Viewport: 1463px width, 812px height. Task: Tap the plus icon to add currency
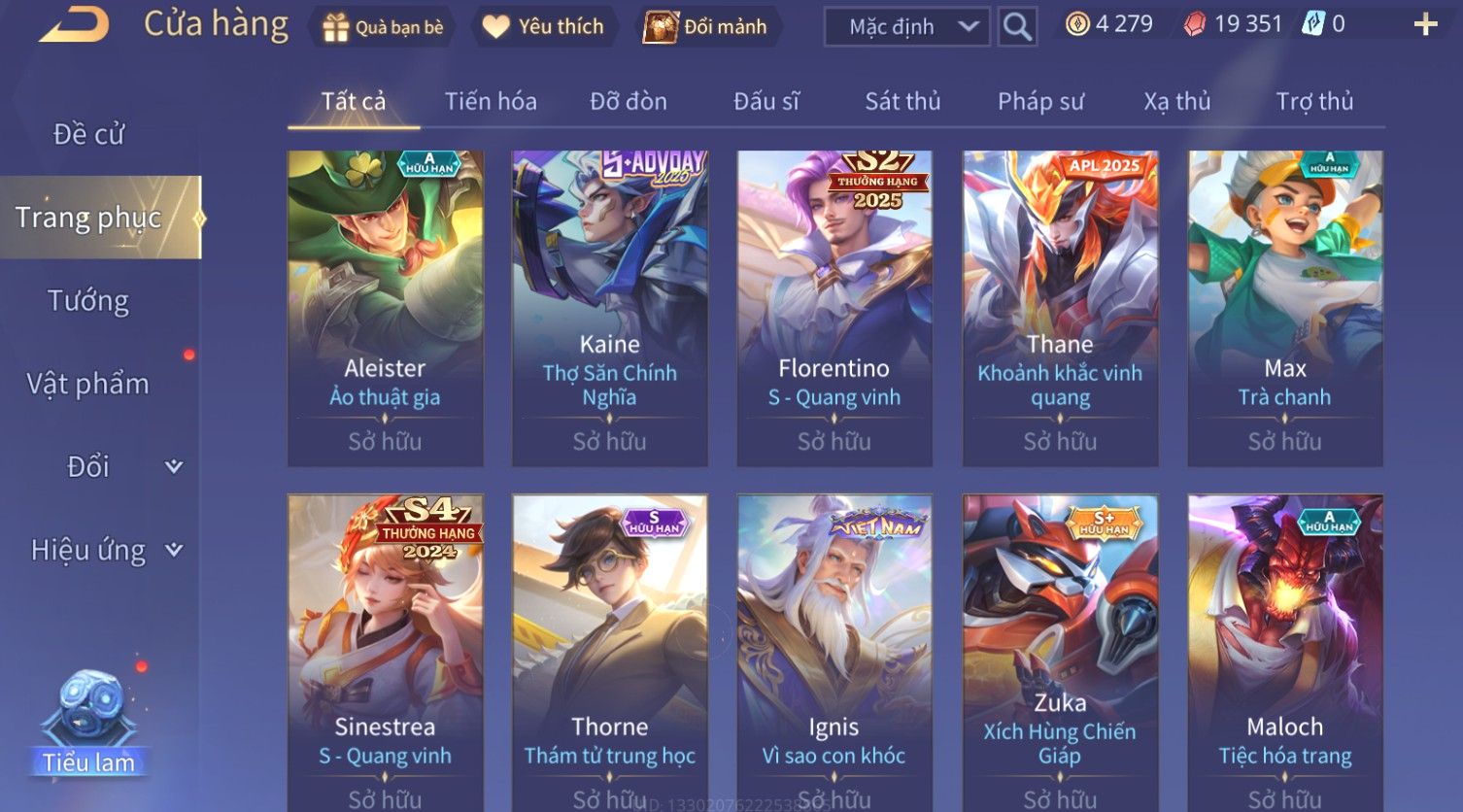[1425, 25]
